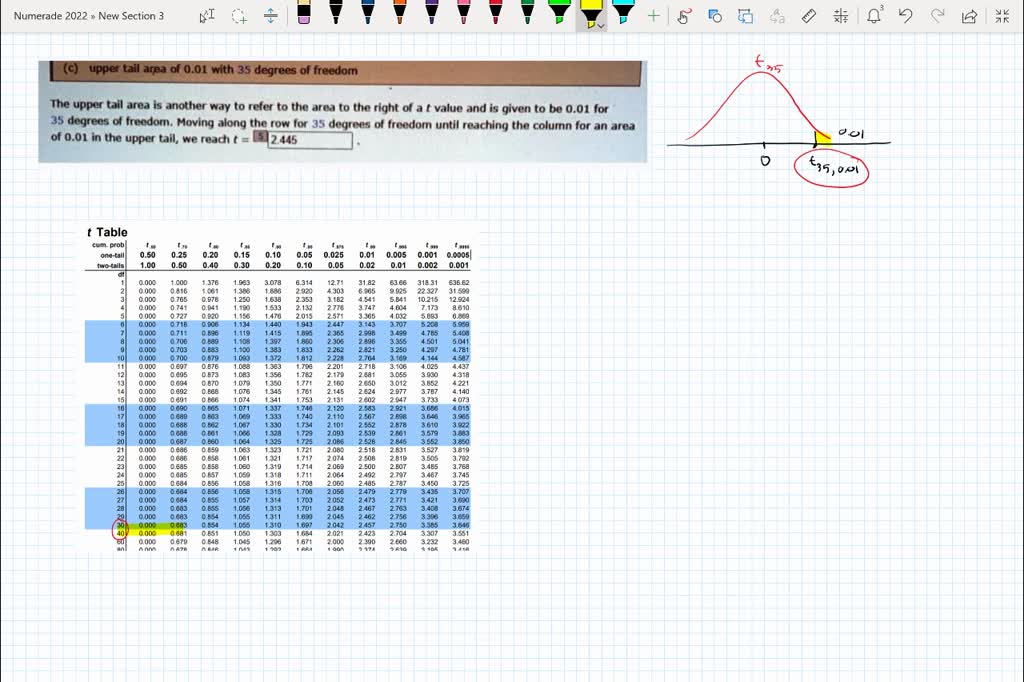Expand the yellow highlighter options chevron
Image resolution: width=1024 pixels, height=682 pixels.
coord(601,25)
